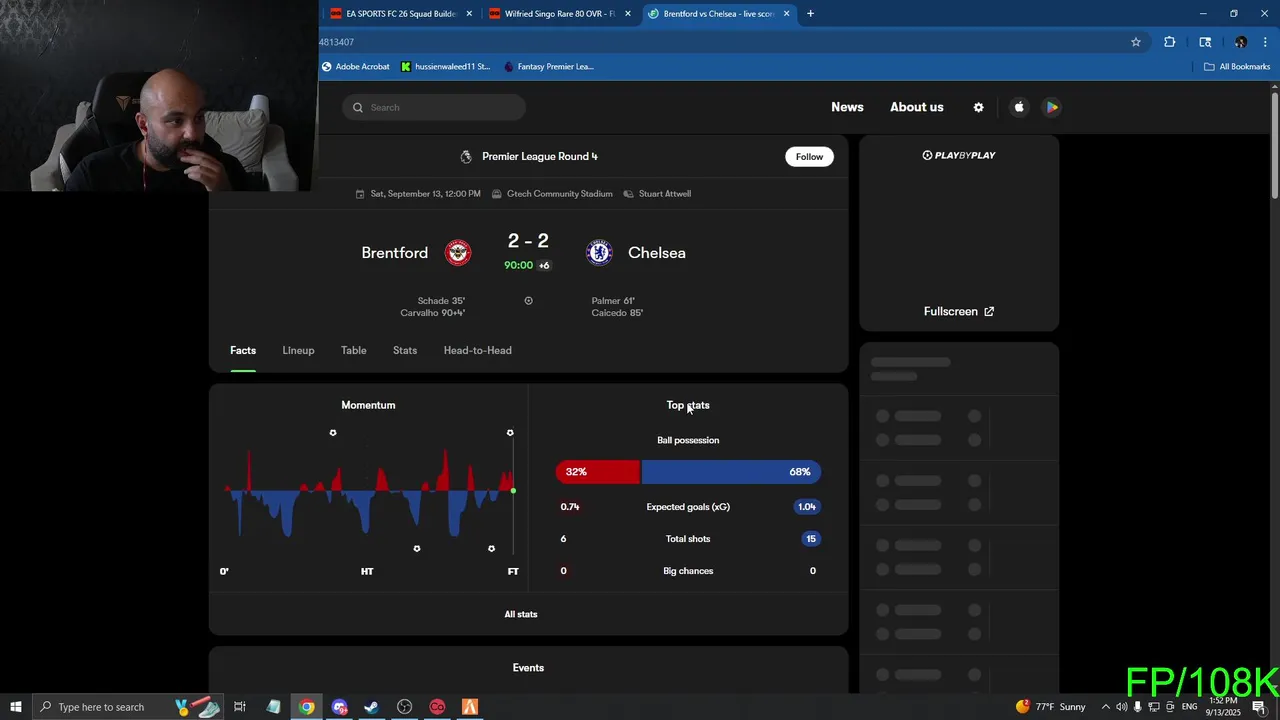Viewport: 1280px width, 720px height.
Task: Open the All stats link
Action: pyautogui.click(x=521, y=614)
